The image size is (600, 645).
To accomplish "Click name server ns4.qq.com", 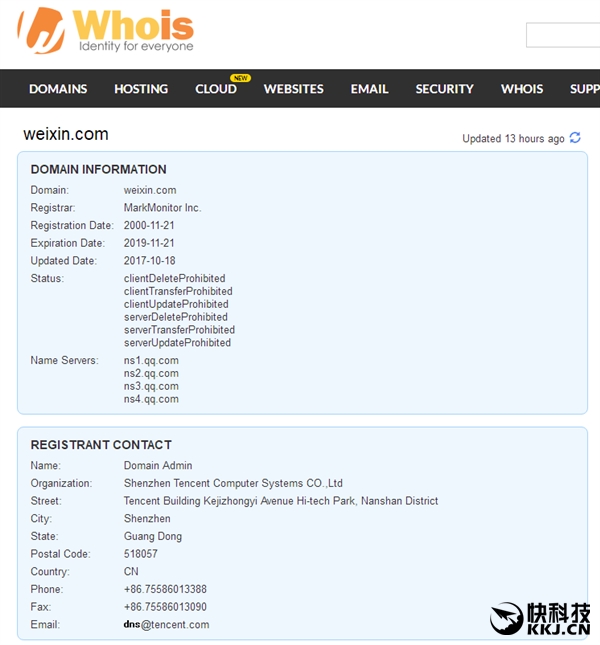I will click(x=151, y=399).
